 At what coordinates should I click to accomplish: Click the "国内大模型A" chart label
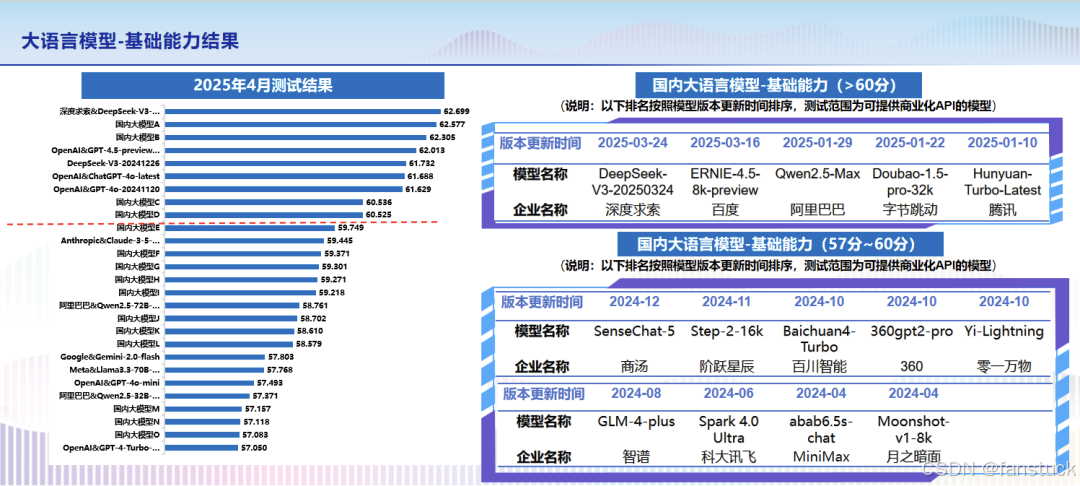pos(138,124)
